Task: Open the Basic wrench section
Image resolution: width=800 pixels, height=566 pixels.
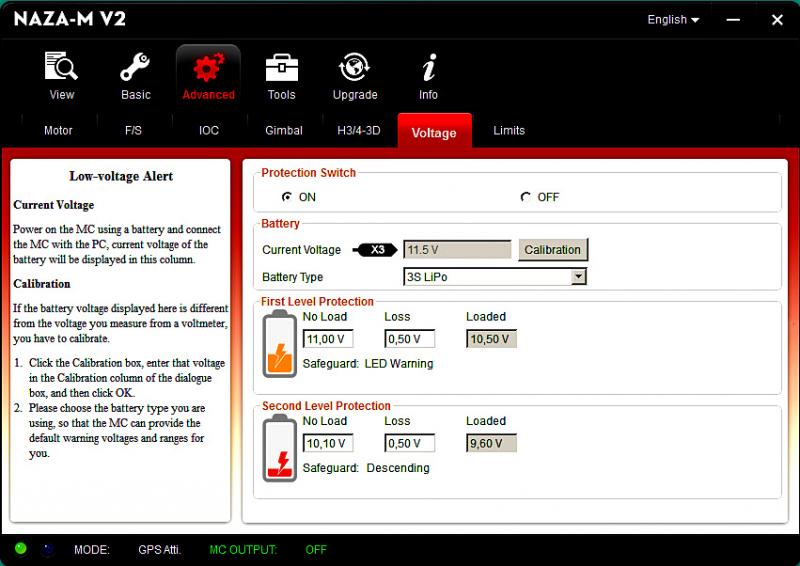Action: pos(136,69)
